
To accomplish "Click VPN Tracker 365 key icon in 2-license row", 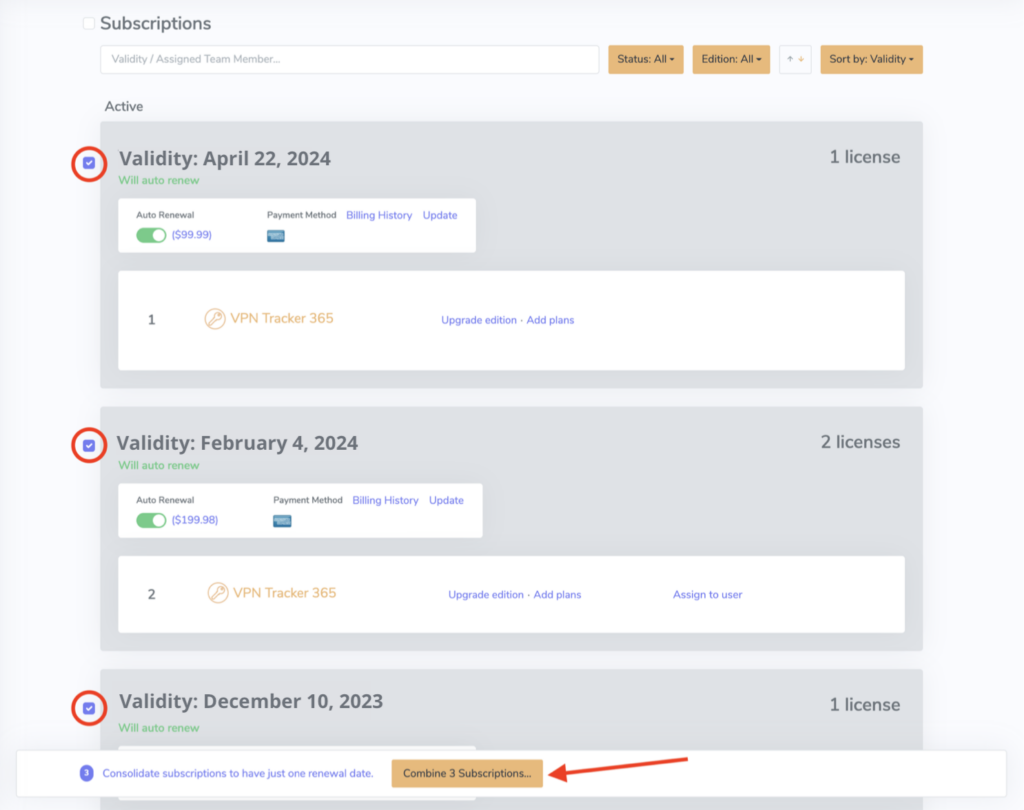I will point(217,593).
